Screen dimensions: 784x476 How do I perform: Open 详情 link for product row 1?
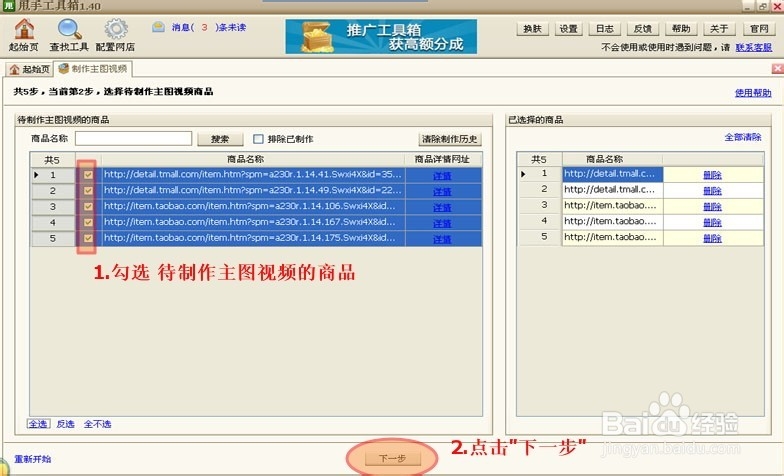point(442,176)
